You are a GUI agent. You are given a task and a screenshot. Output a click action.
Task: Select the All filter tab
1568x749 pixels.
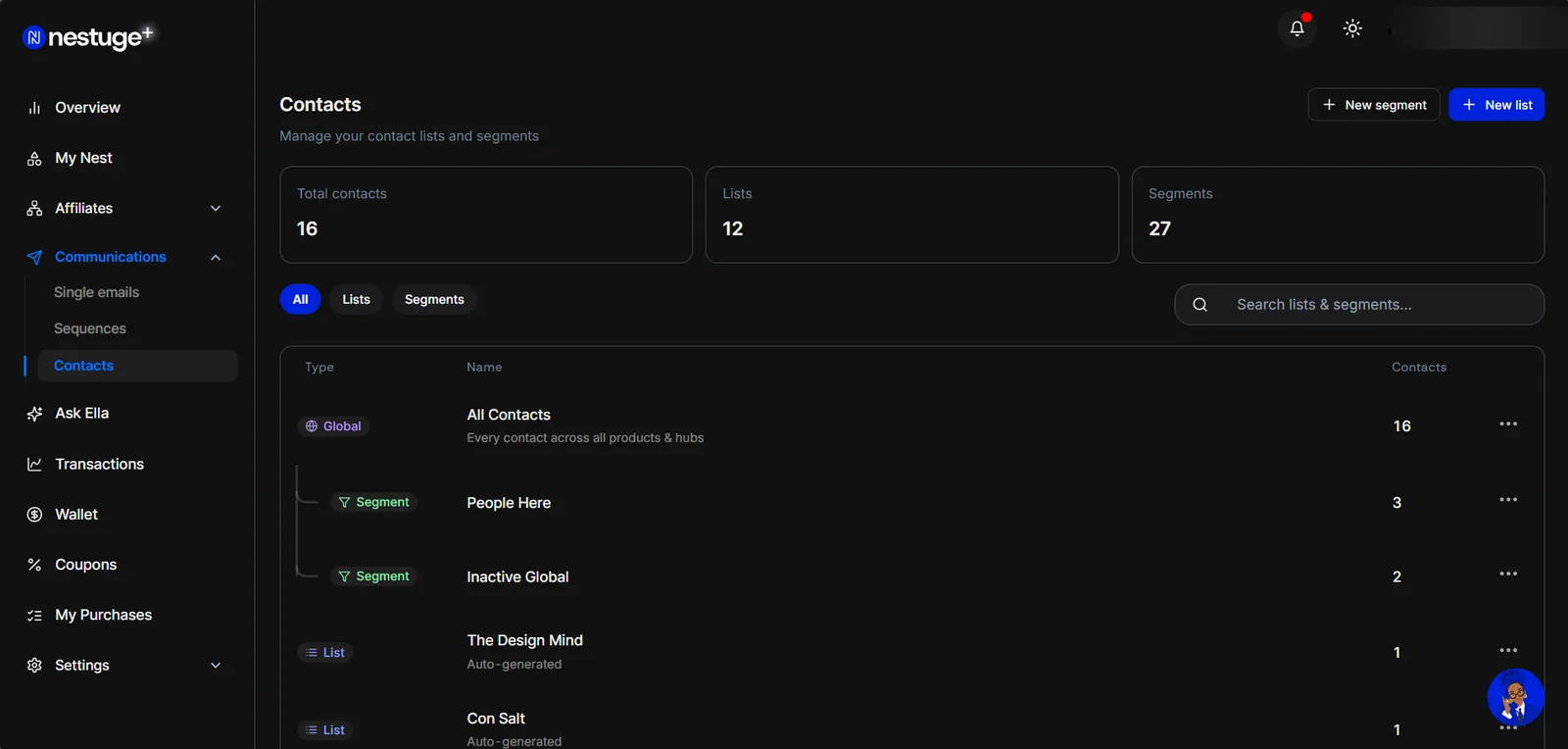coord(300,299)
